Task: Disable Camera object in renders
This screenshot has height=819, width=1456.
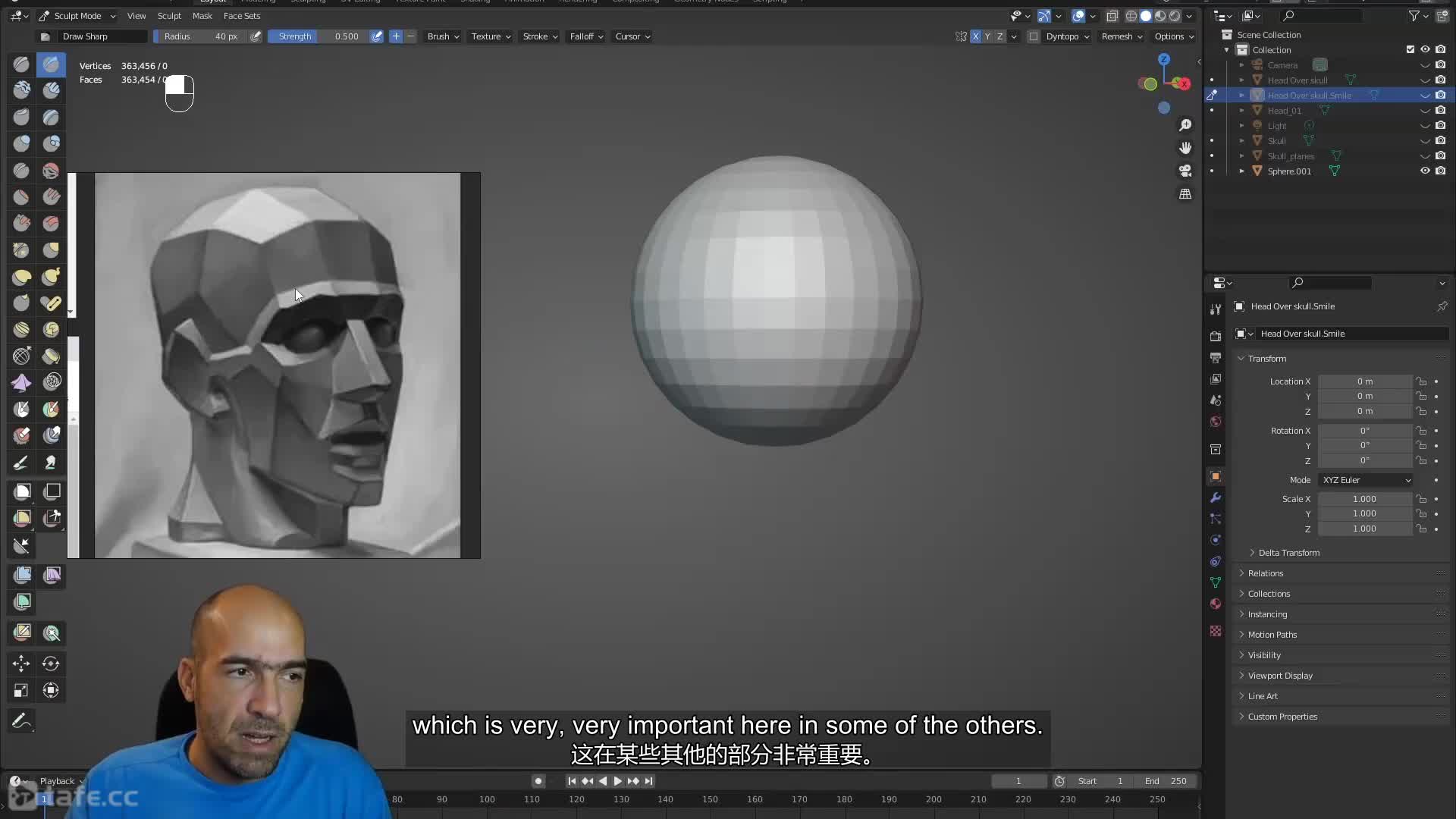Action: click(x=1440, y=64)
